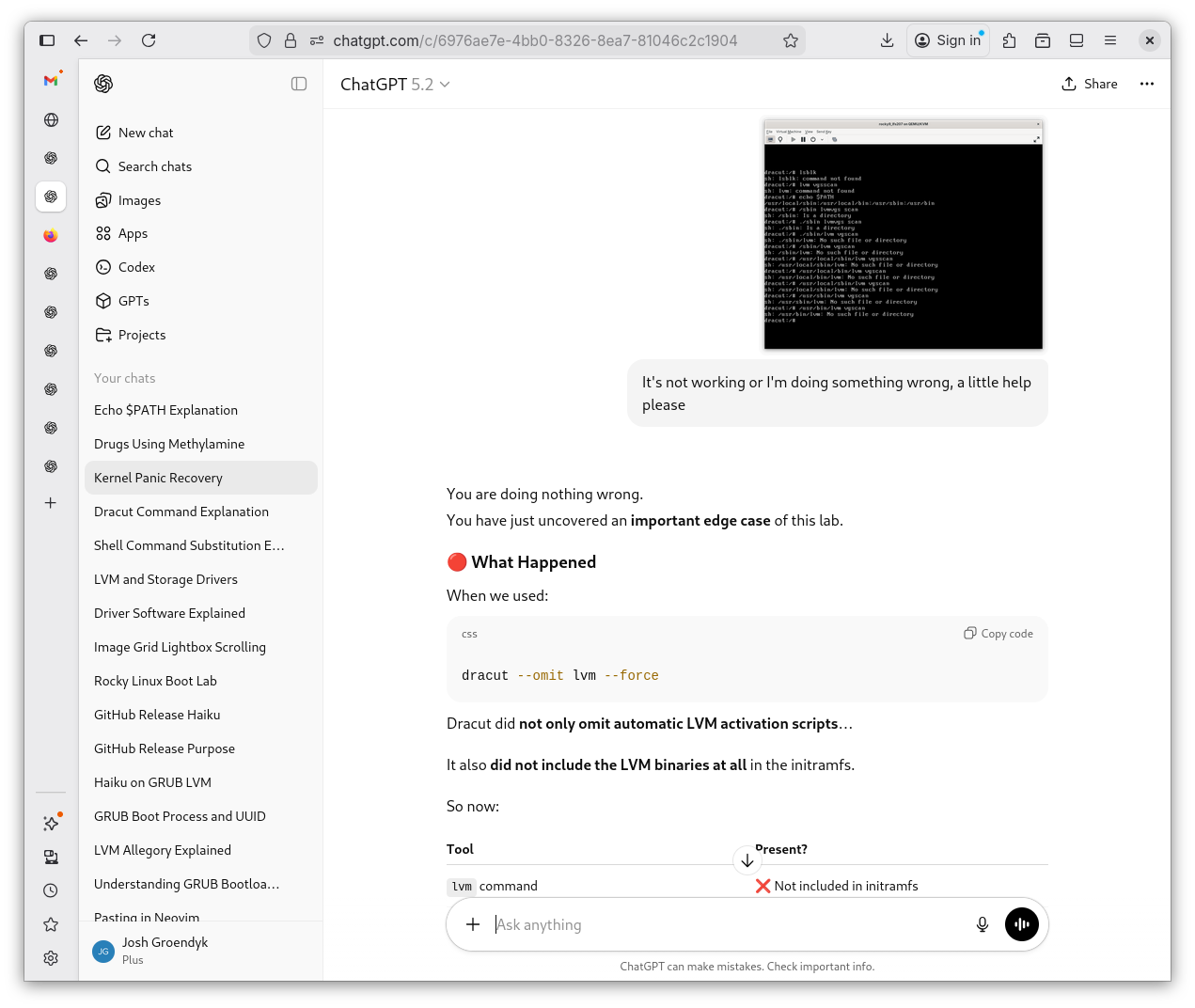Reload the page with the refresh icon
Viewport: 1195px width, 1008px height.
149,40
